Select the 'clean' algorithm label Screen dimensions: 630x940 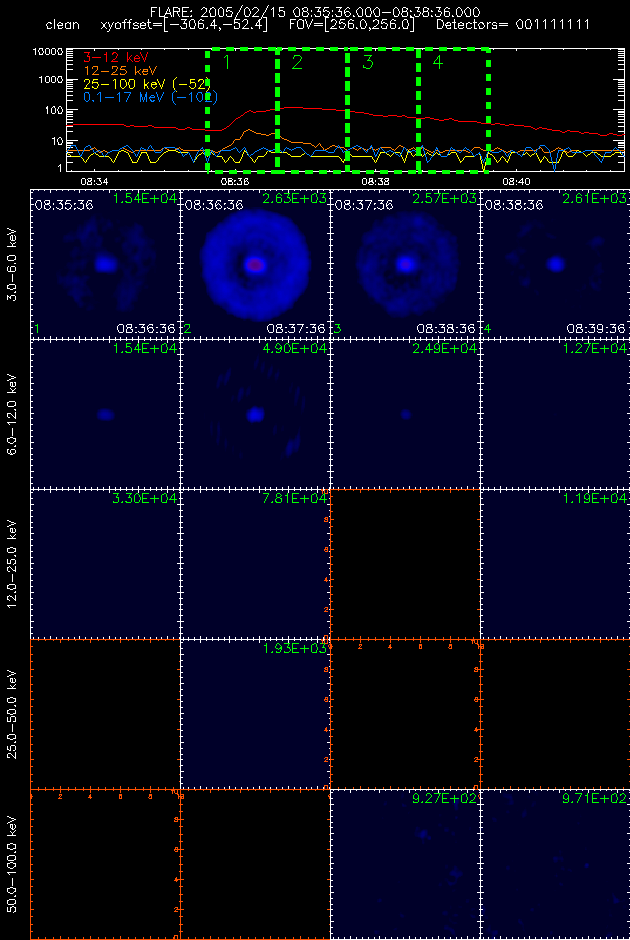coord(62,26)
